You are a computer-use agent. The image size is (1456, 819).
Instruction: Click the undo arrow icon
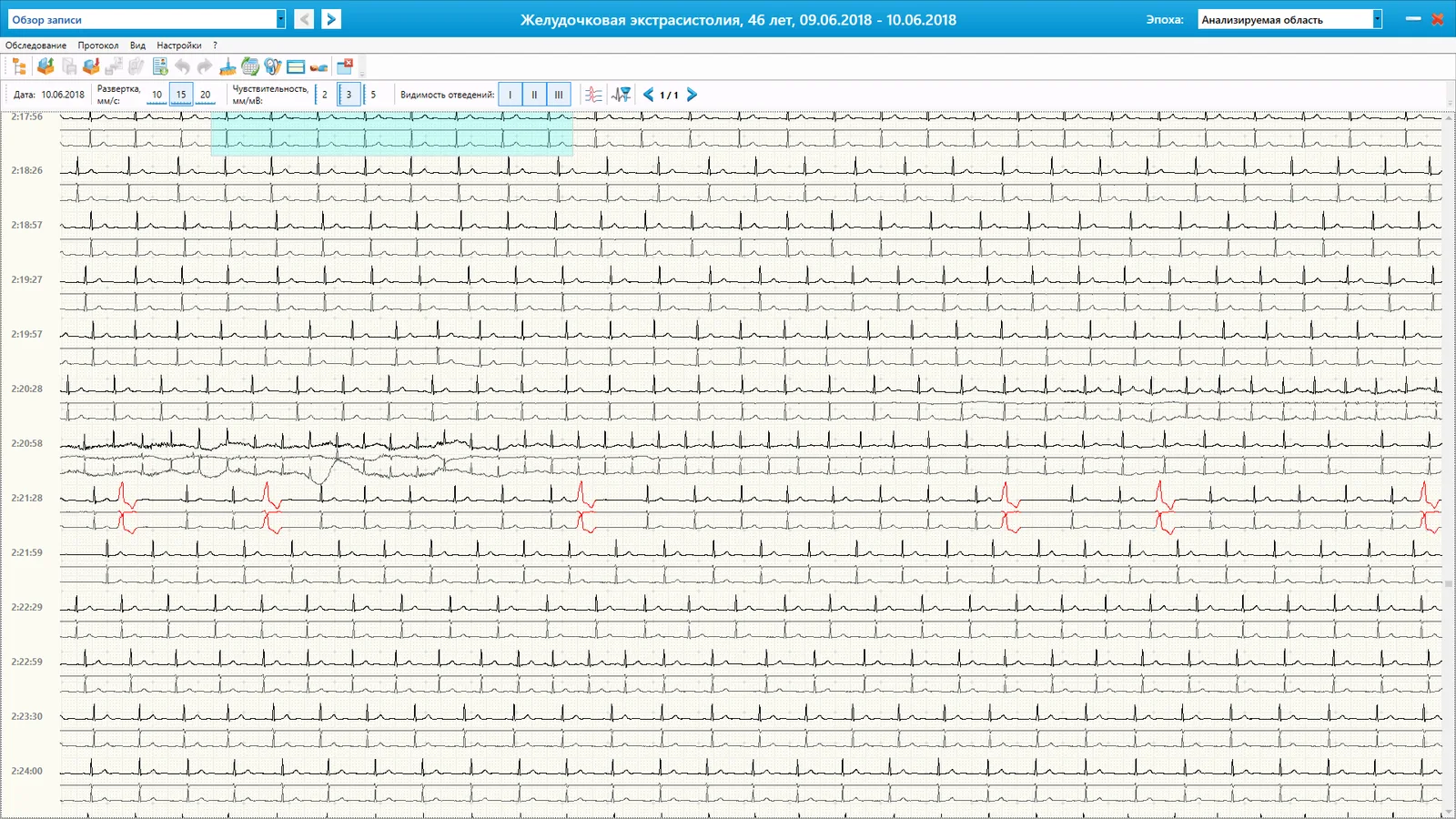point(182,66)
